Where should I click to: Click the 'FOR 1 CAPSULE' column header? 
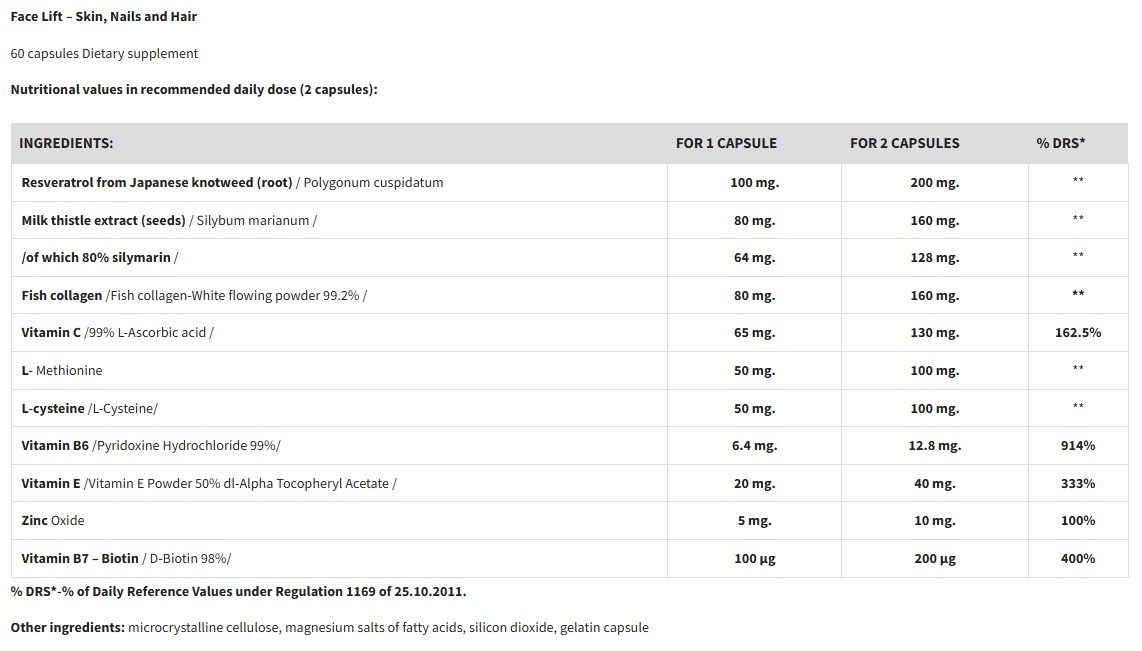[726, 143]
